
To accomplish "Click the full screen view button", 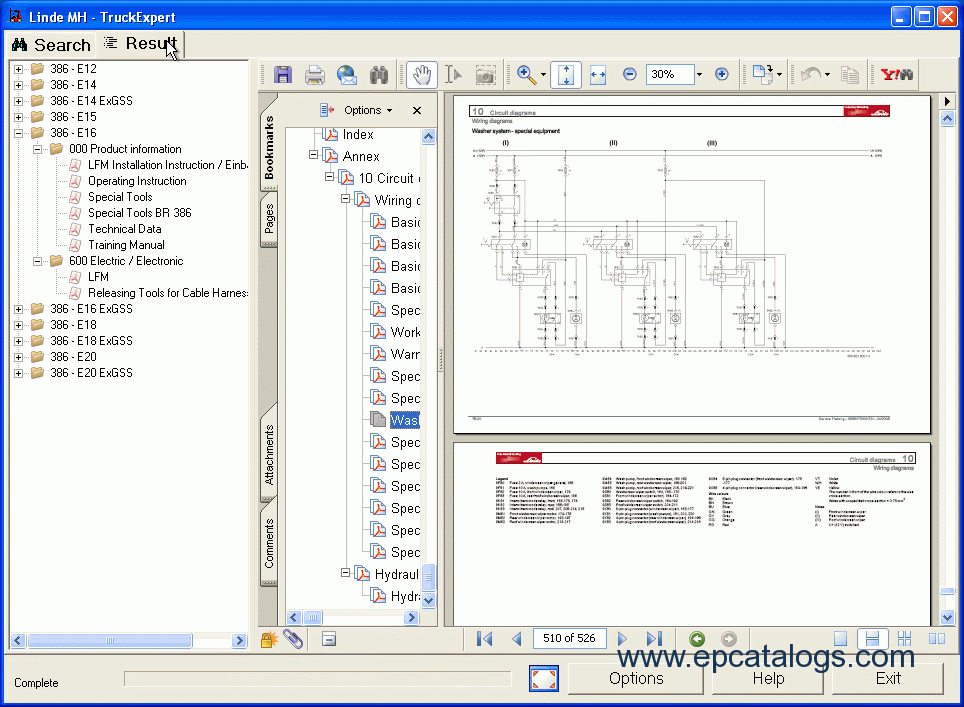I will click(544, 679).
